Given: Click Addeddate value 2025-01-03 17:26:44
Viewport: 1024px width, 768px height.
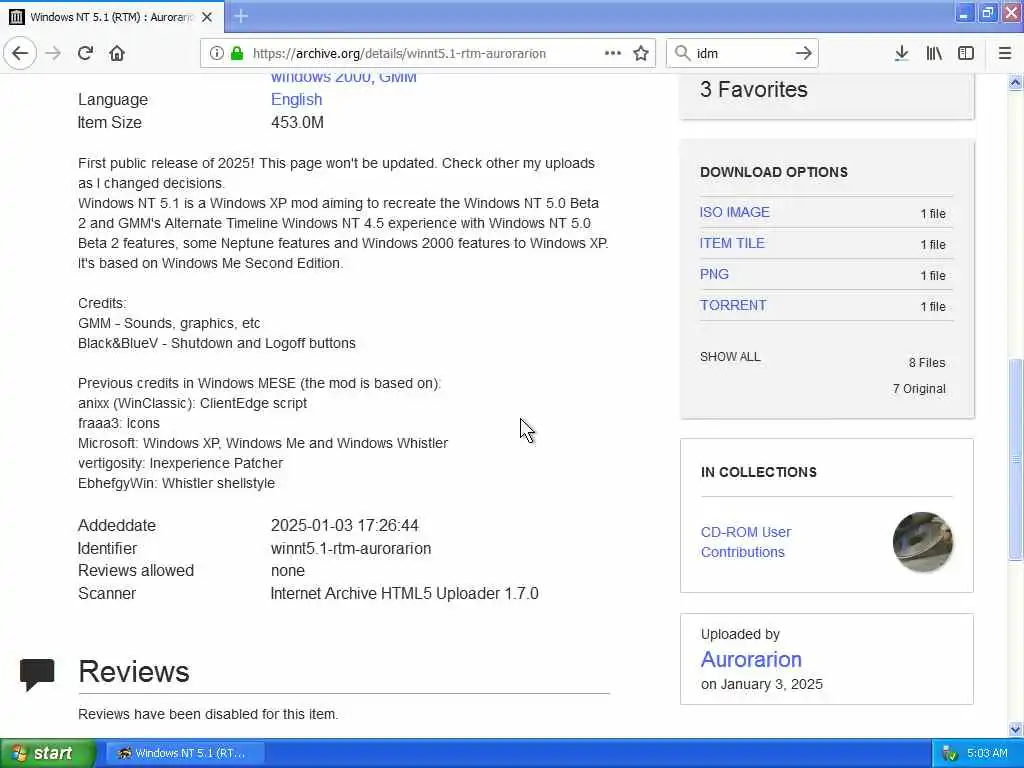Looking at the screenshot, I should click(x=345, y=525).
